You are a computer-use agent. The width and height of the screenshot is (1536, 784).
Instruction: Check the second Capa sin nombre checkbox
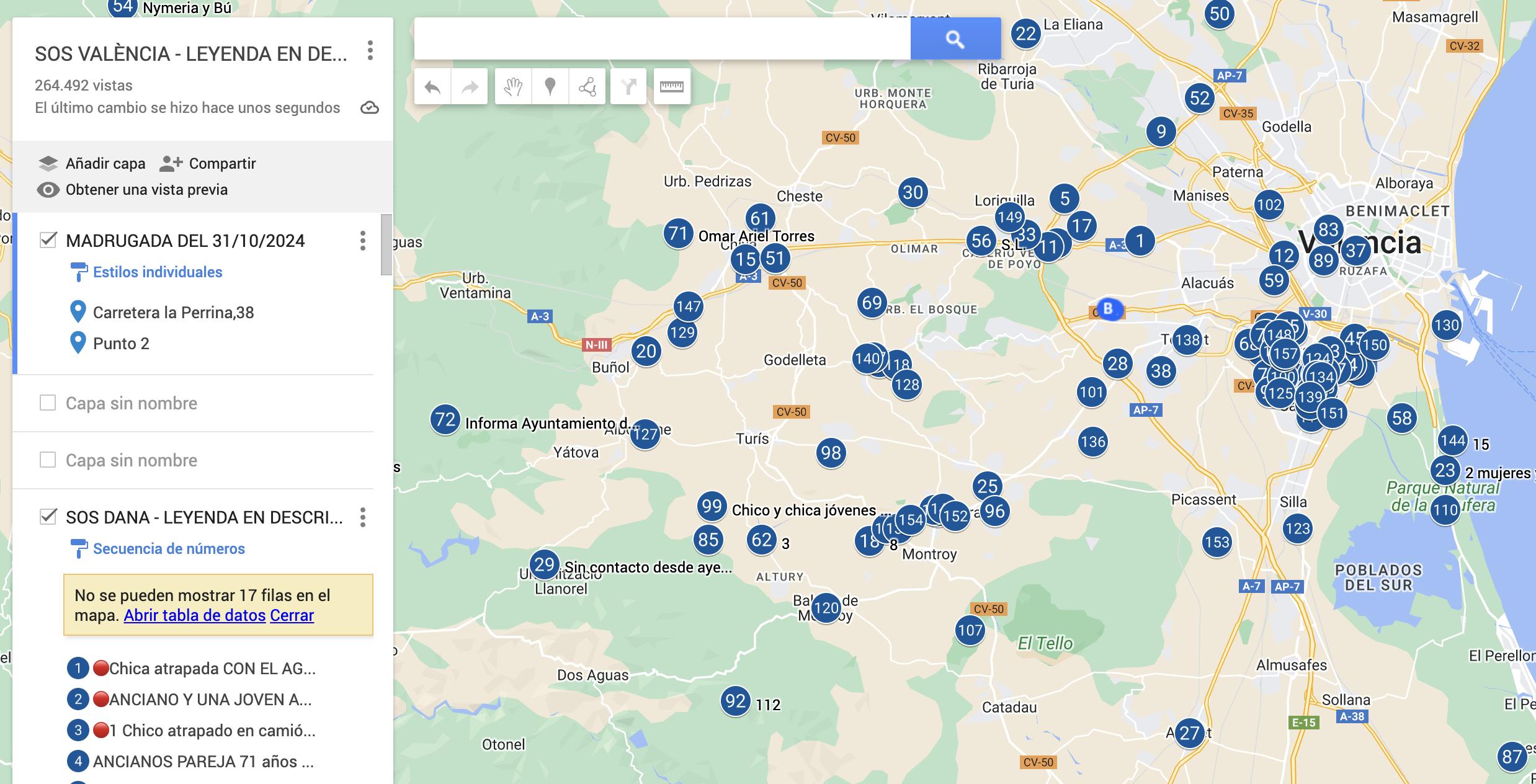pyautogui.click(x=48, y=460)
